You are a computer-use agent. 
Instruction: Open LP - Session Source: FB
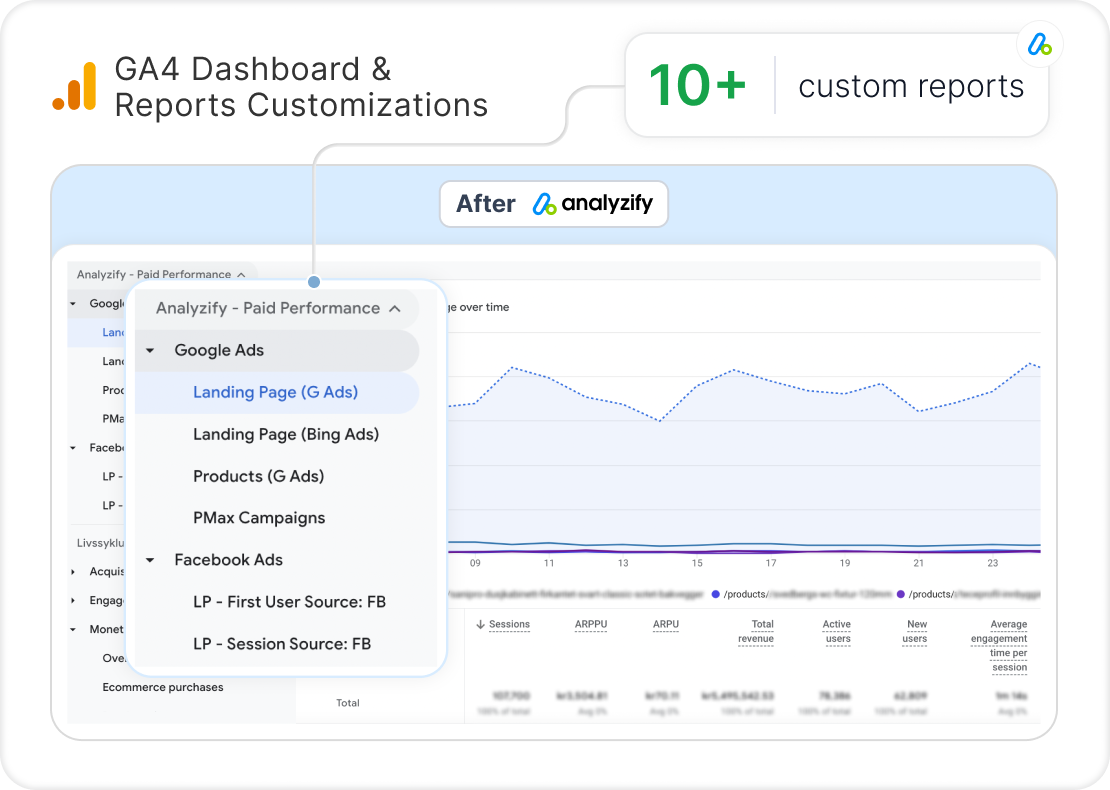pos(282,644)
